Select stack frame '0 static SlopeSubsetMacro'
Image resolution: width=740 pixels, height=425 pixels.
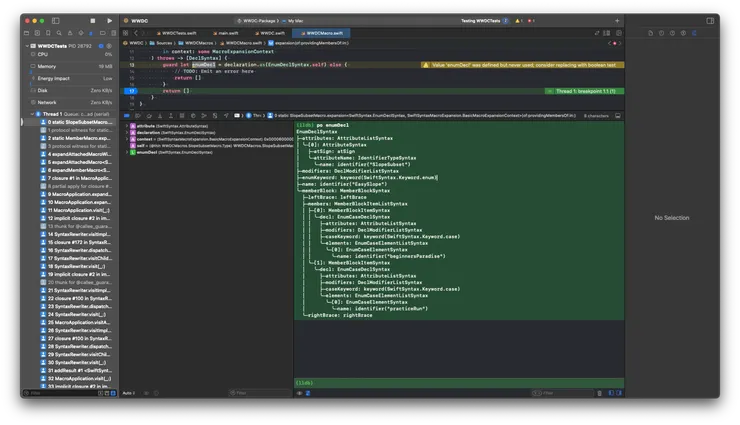coord(78,122)
